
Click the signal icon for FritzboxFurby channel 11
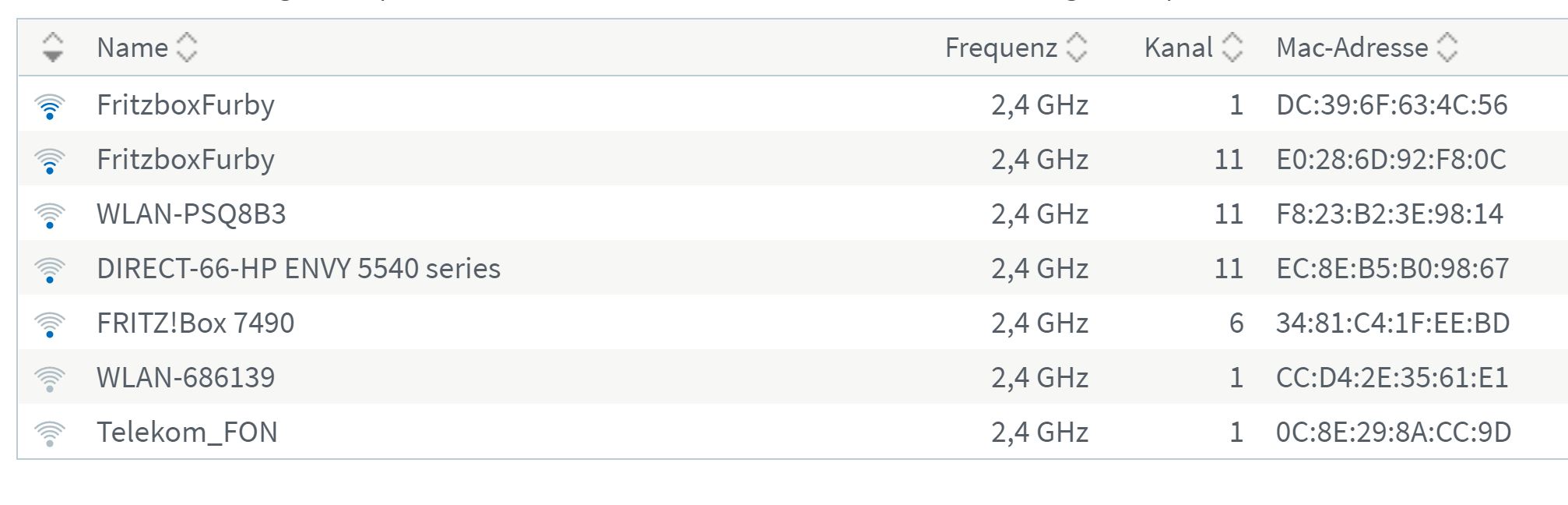pyautogui.click(x=50, y=161)
